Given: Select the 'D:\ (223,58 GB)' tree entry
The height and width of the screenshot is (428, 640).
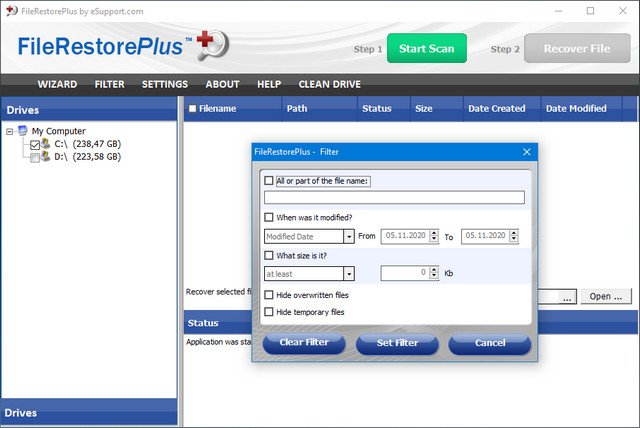Looking at the screenshot, I should [x=88, y=156].
